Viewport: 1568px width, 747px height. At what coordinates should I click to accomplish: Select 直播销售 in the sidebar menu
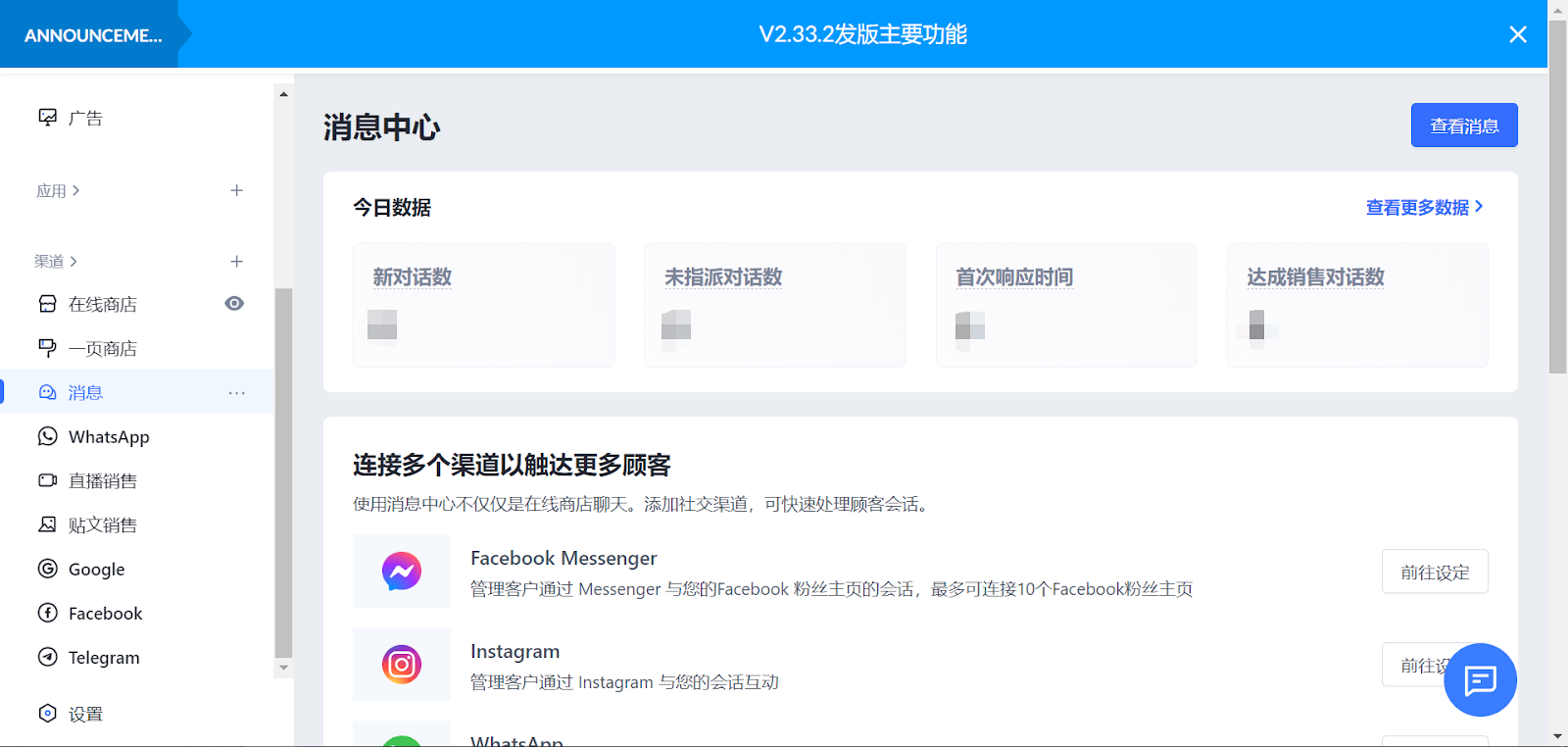102,481
